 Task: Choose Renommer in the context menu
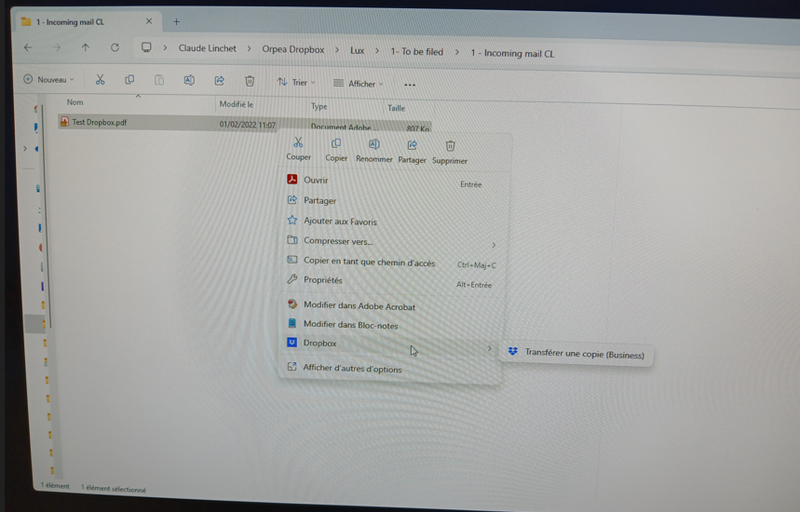point(374,151)
